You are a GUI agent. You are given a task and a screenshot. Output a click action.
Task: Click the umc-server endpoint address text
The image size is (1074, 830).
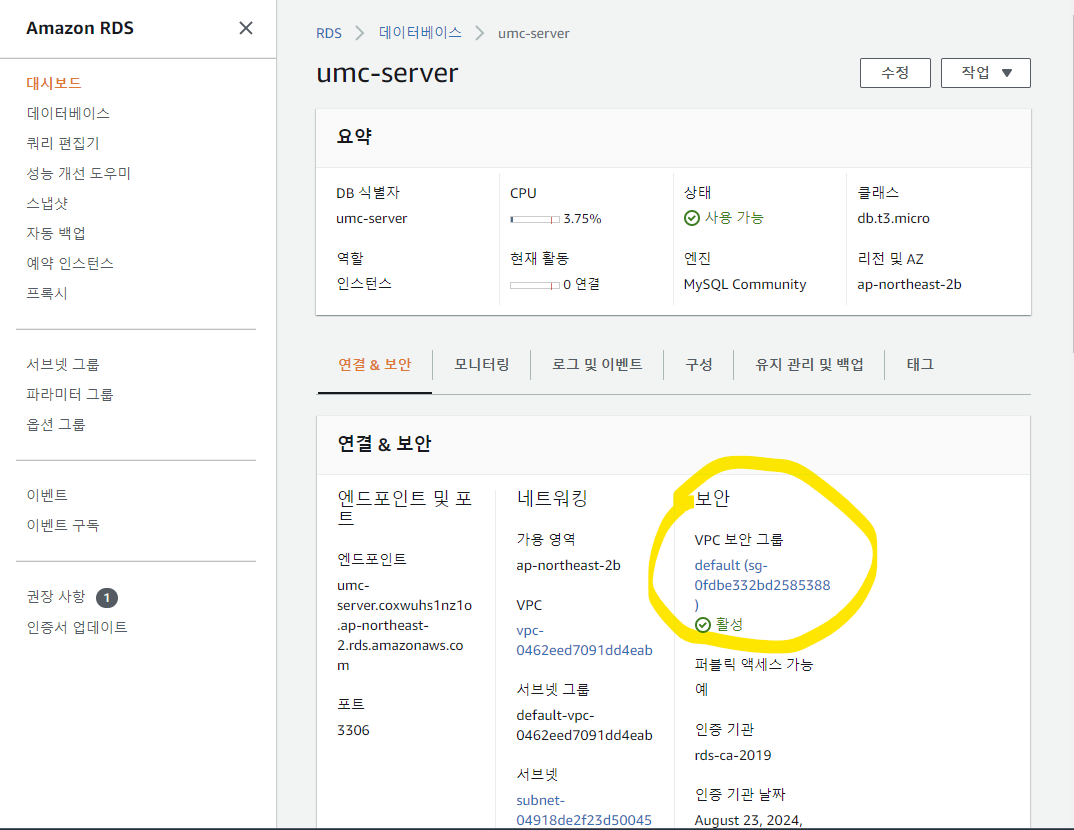coord(404,625)
